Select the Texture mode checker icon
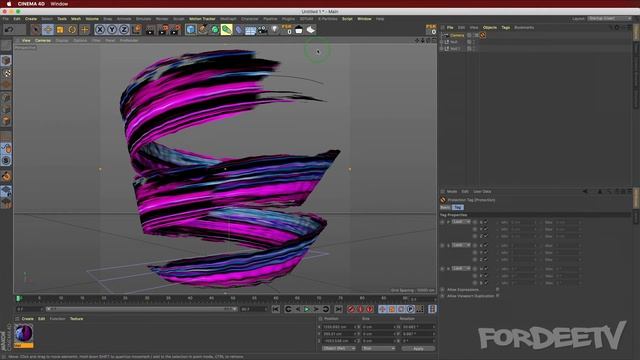 [x=6, y=73]
